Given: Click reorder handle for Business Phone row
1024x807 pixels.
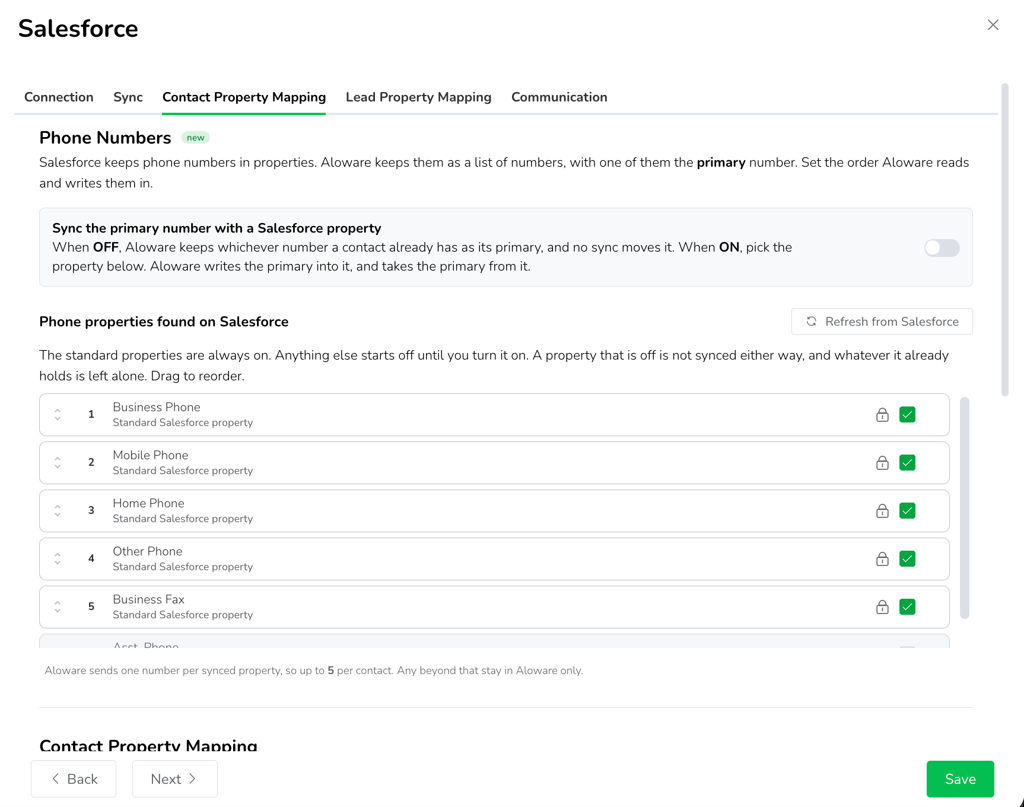Looking at the screenshot, I should pos(57,414).
